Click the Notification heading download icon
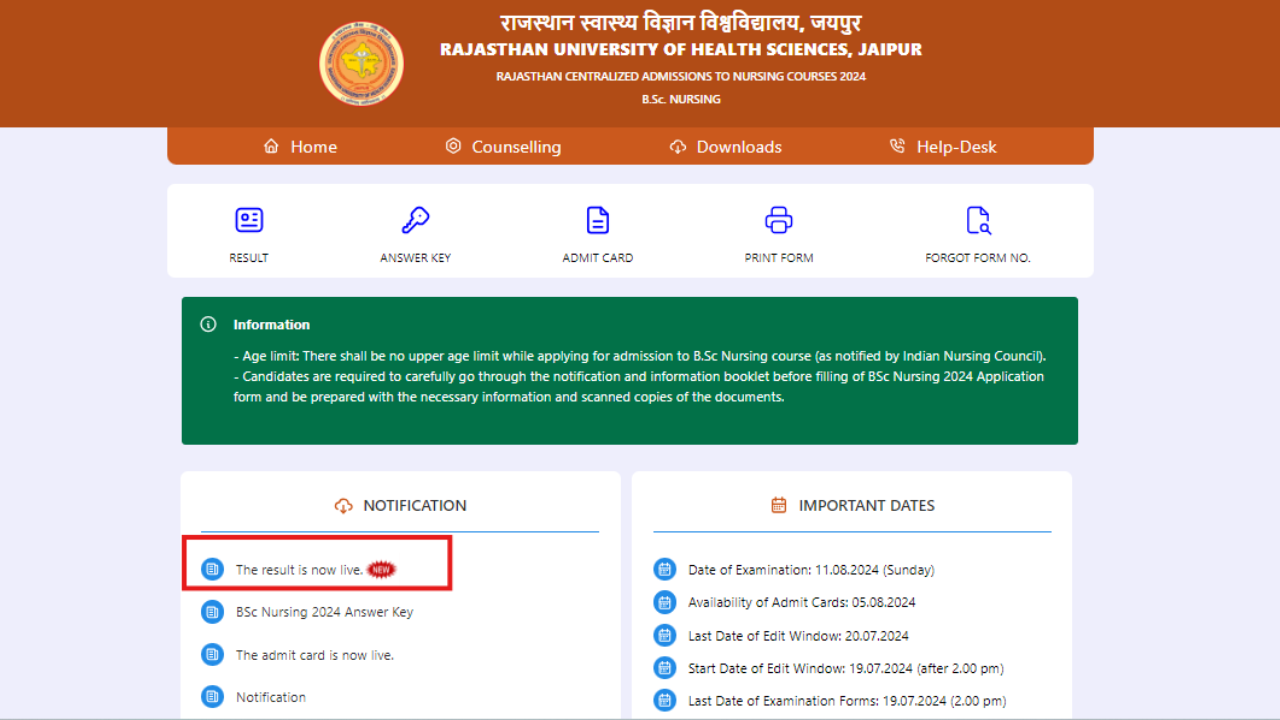1280x720 pixels. tap(343, 506)
